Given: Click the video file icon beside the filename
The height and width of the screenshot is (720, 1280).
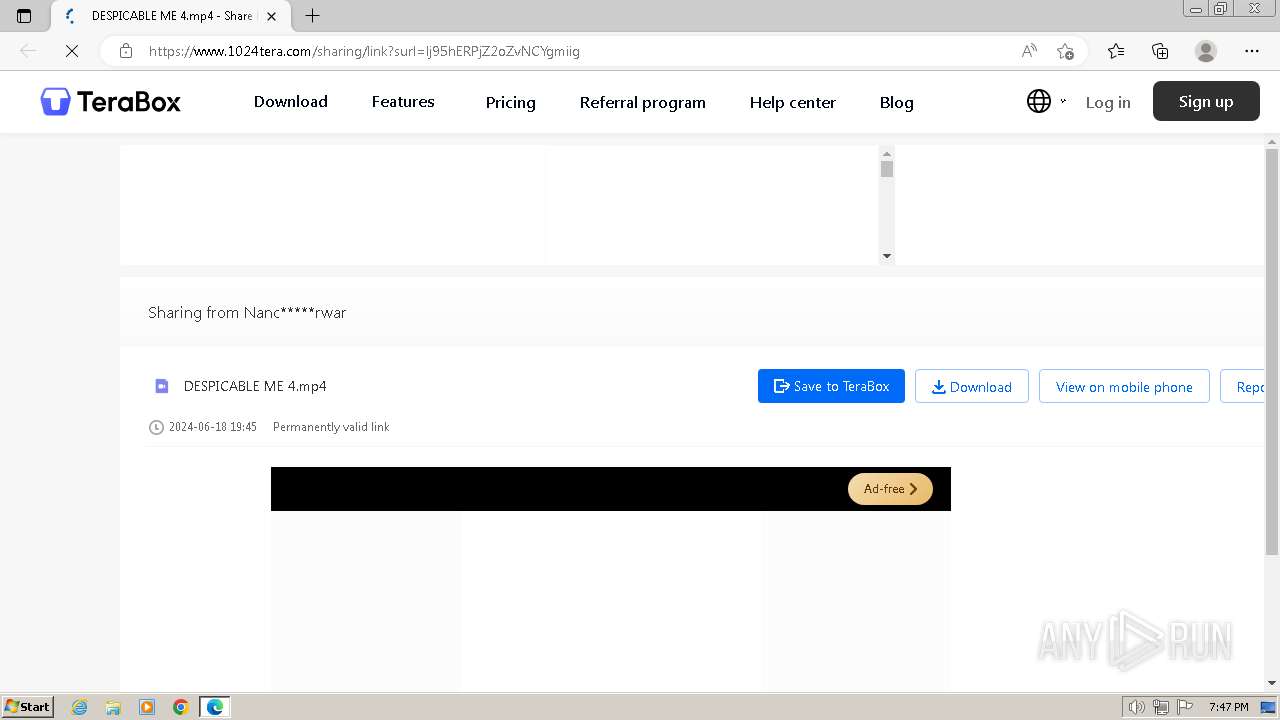Looking at the screenshot, I should point(162,386).
